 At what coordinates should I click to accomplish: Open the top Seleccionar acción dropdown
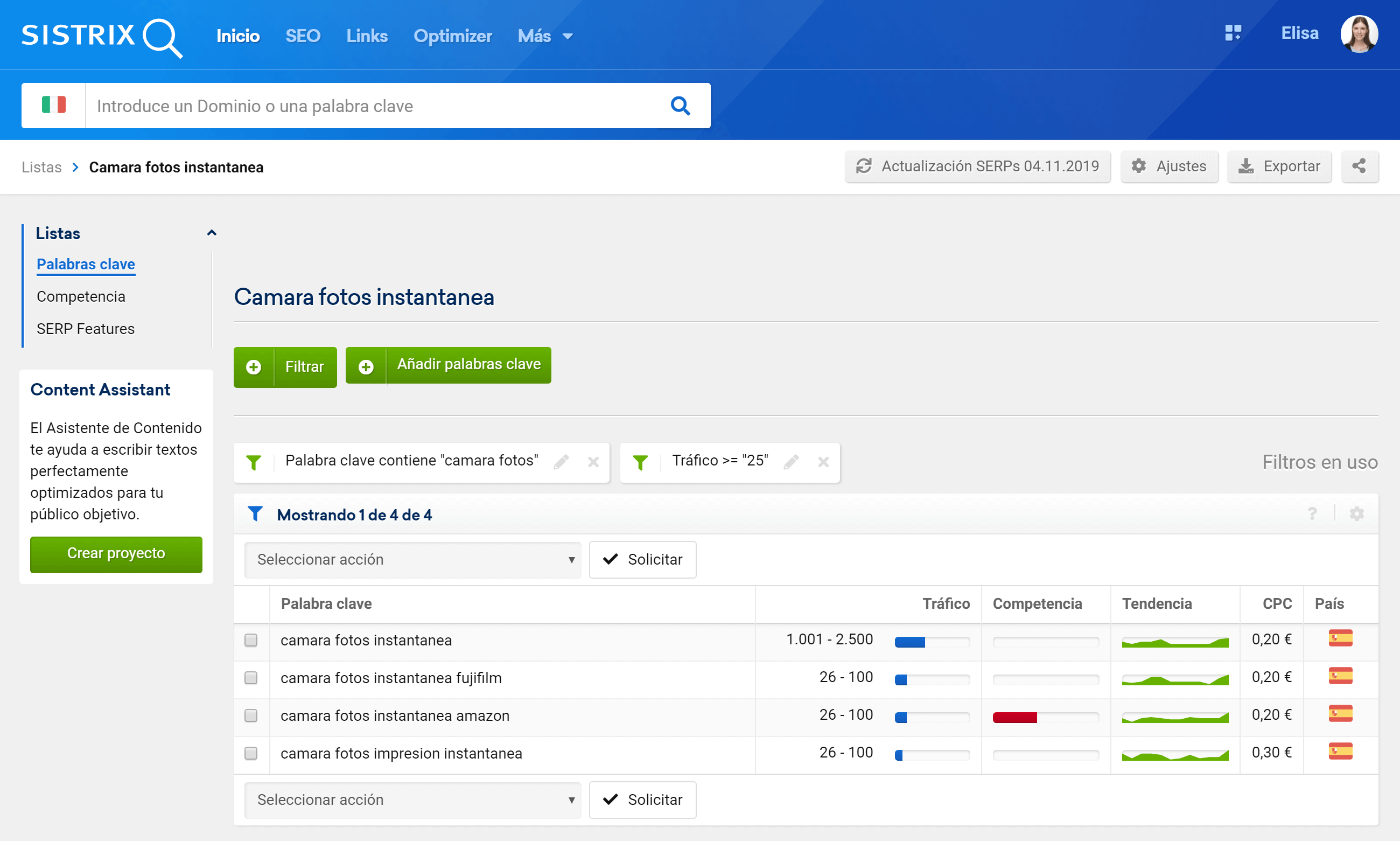coord(413,559)
